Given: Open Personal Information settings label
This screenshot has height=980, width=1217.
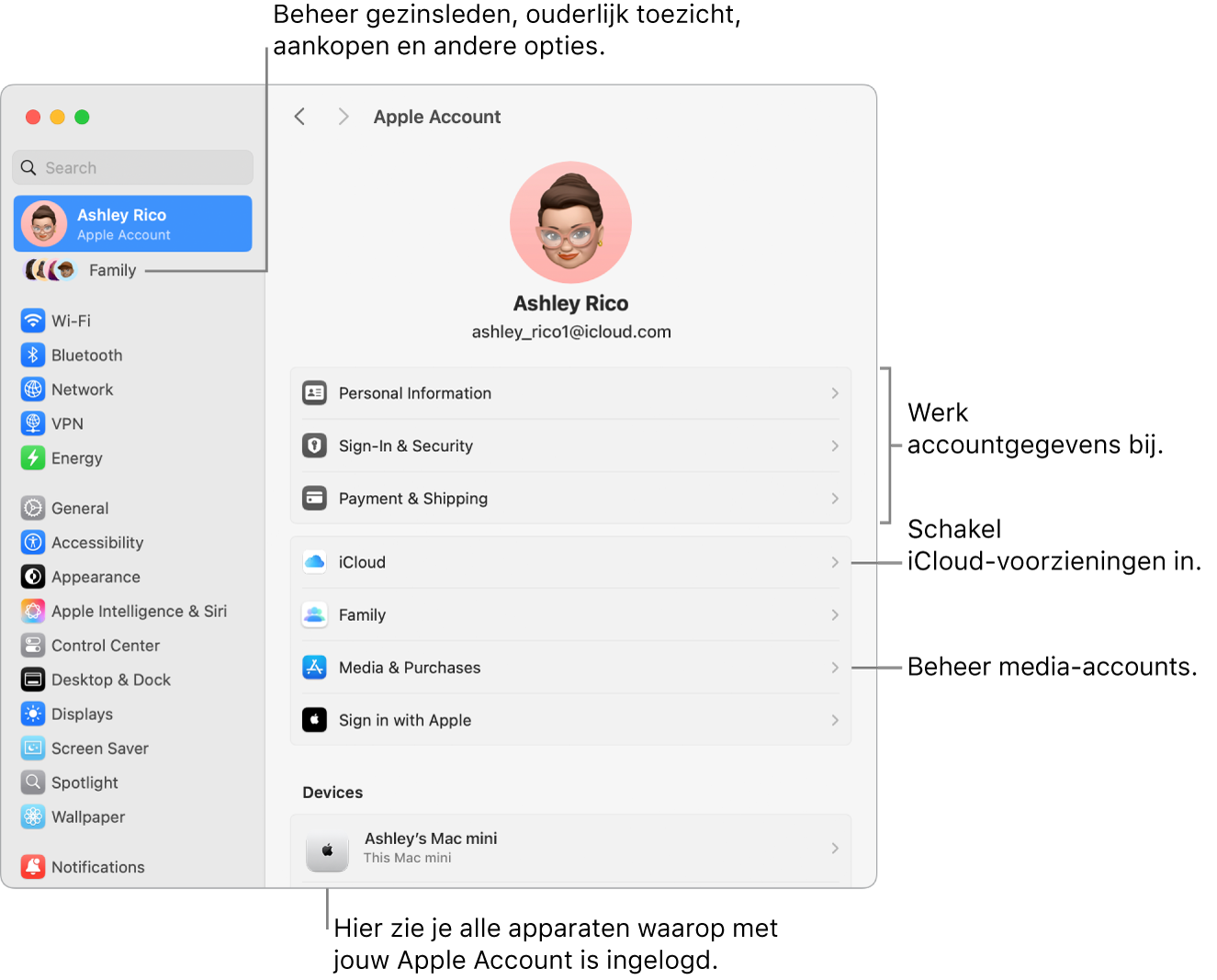Looking at the screenshot, I should 415,393.
